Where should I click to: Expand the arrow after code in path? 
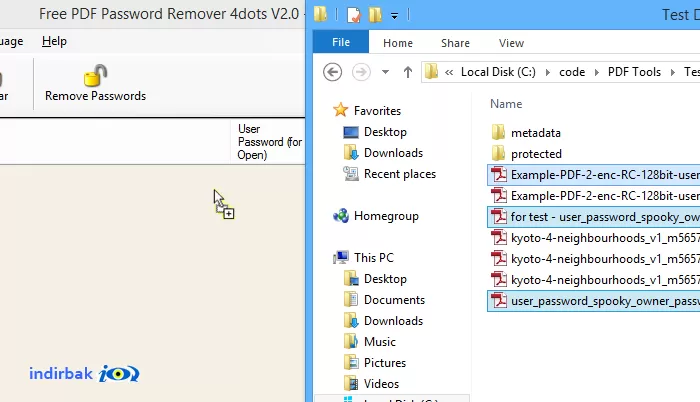[597, 72]
